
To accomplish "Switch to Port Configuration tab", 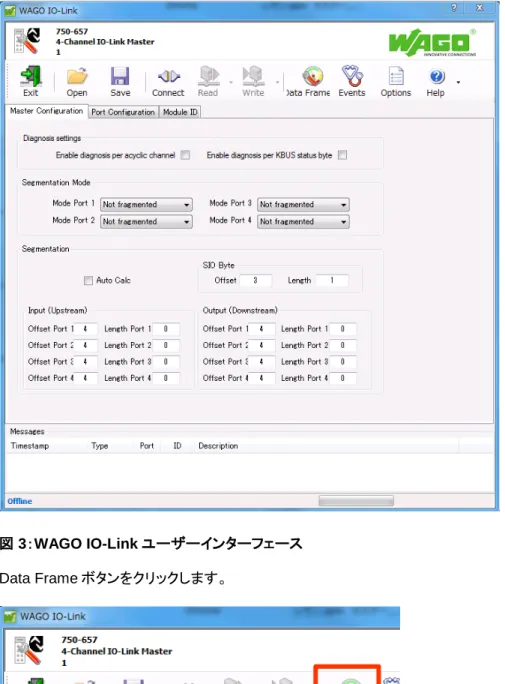I will (x=123, y=112).
